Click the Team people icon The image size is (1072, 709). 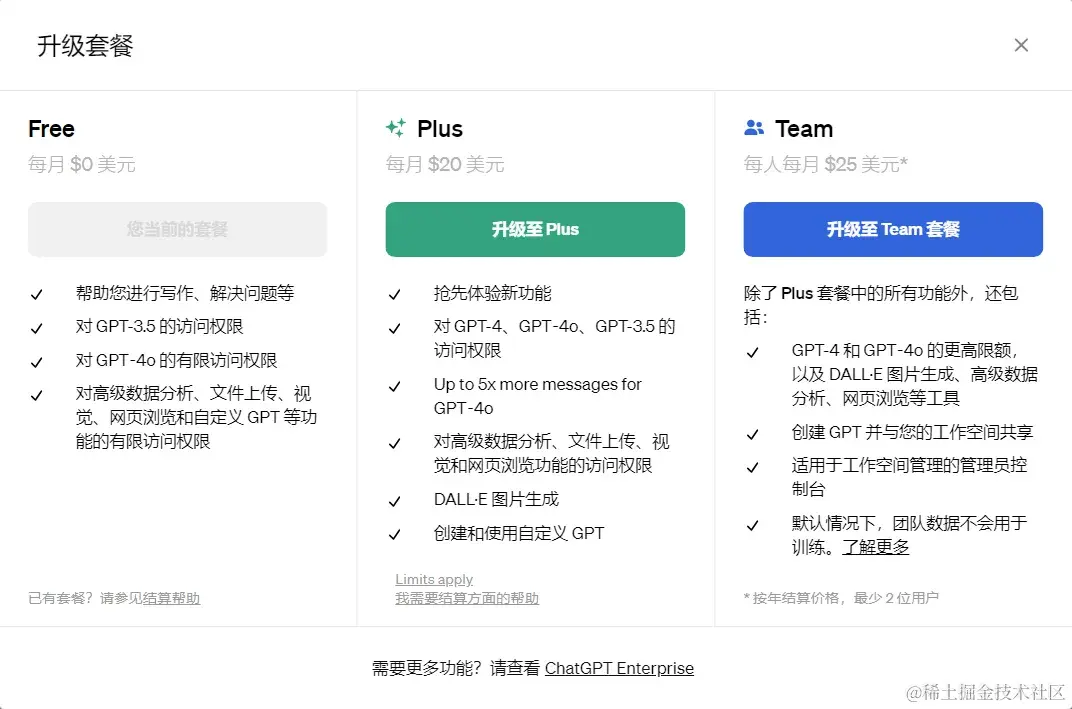(754, 127)
